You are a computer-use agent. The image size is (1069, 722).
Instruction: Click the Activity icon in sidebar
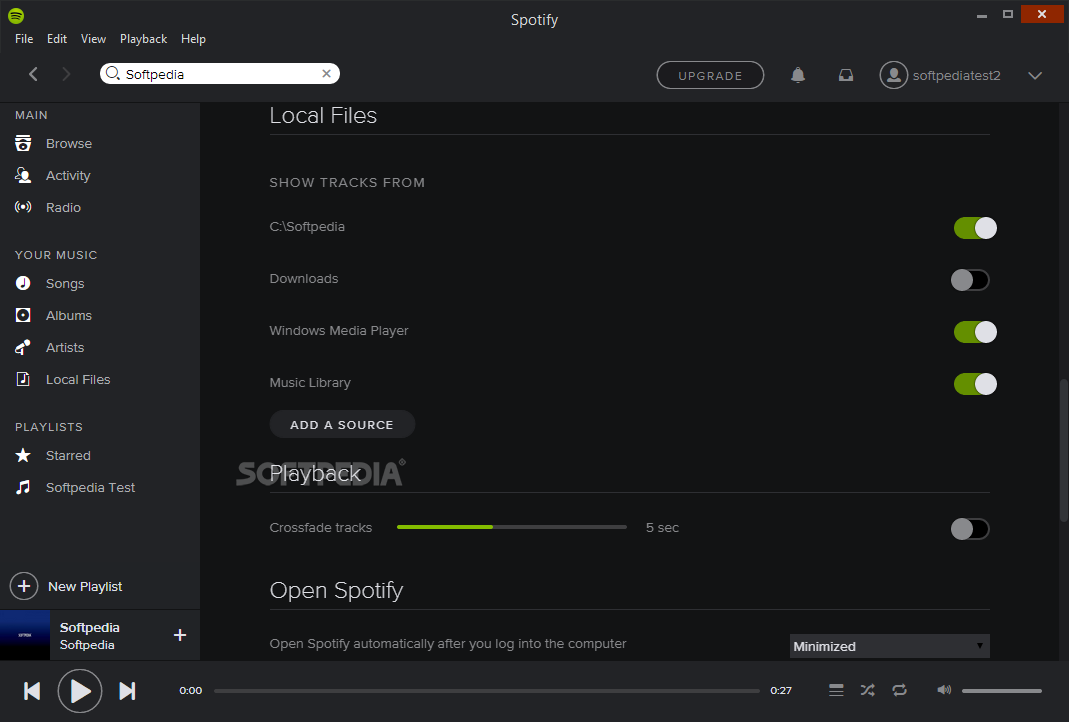pyautogui.click(x=23, y=175)
